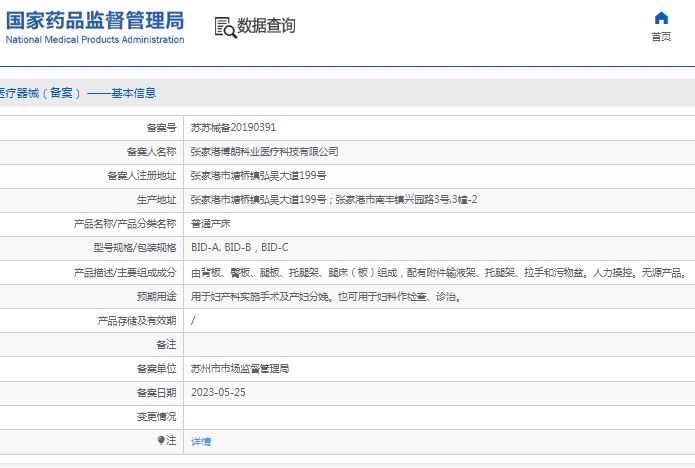The image size is (695, 468).
Task: Select filing date 2023-05-25
Action: click(x=218, y=392)
